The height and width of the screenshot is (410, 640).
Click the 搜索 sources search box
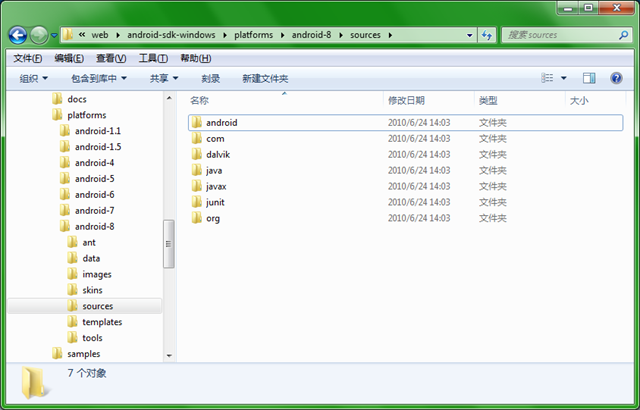click(x=560, y=35)
